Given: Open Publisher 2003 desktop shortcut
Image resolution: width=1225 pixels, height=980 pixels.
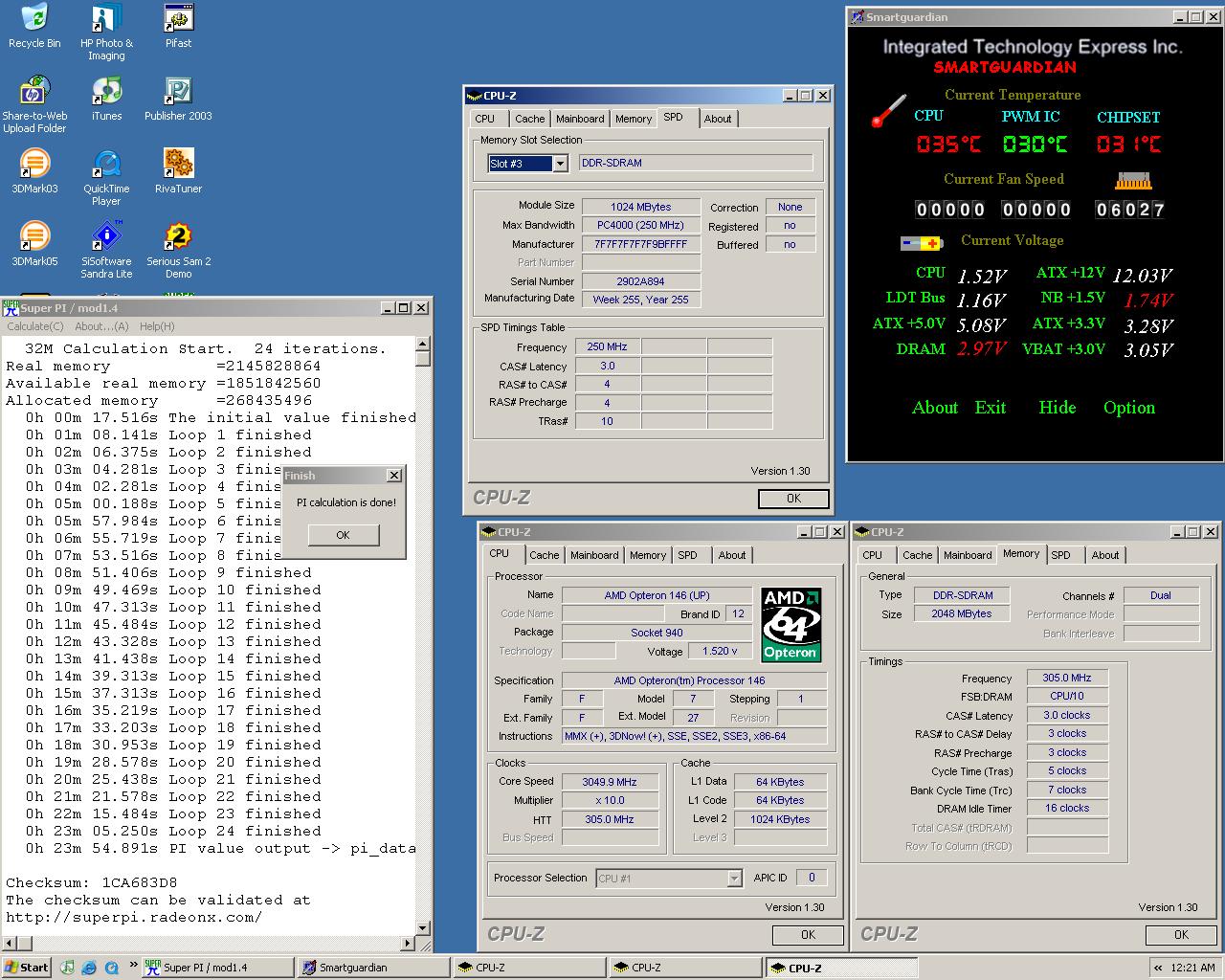Looking at the screenshot, I should pos(178,99).
